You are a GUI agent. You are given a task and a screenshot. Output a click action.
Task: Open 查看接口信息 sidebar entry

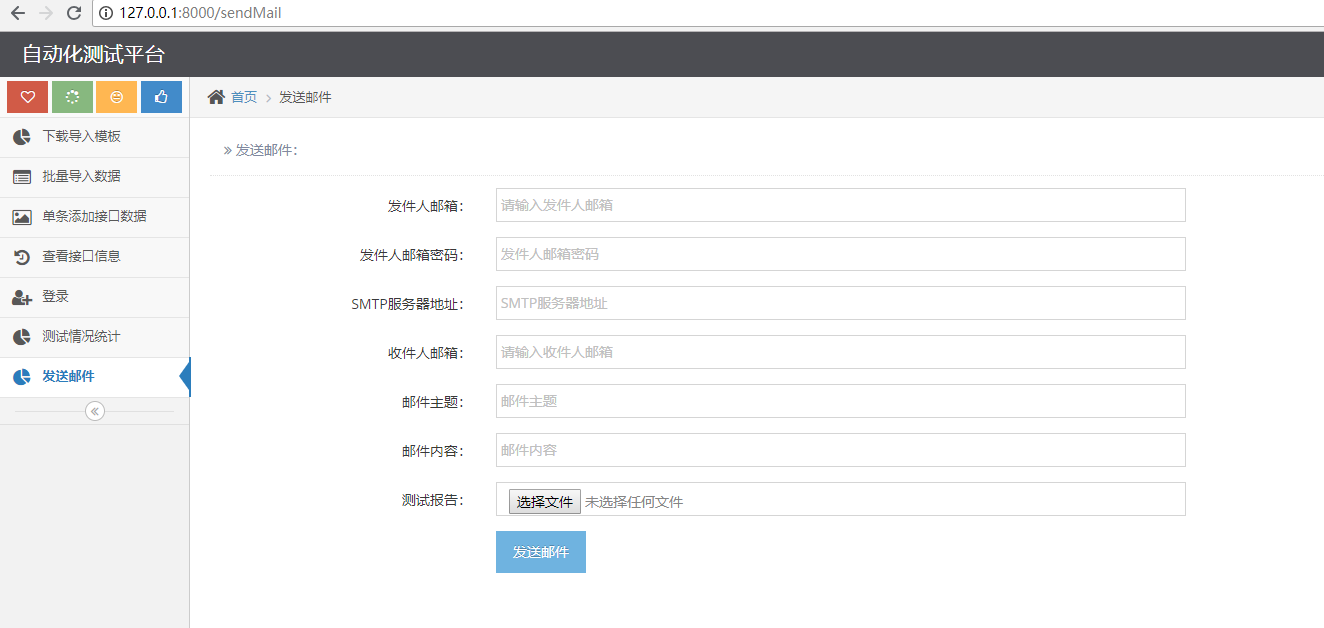coord(81,257)
